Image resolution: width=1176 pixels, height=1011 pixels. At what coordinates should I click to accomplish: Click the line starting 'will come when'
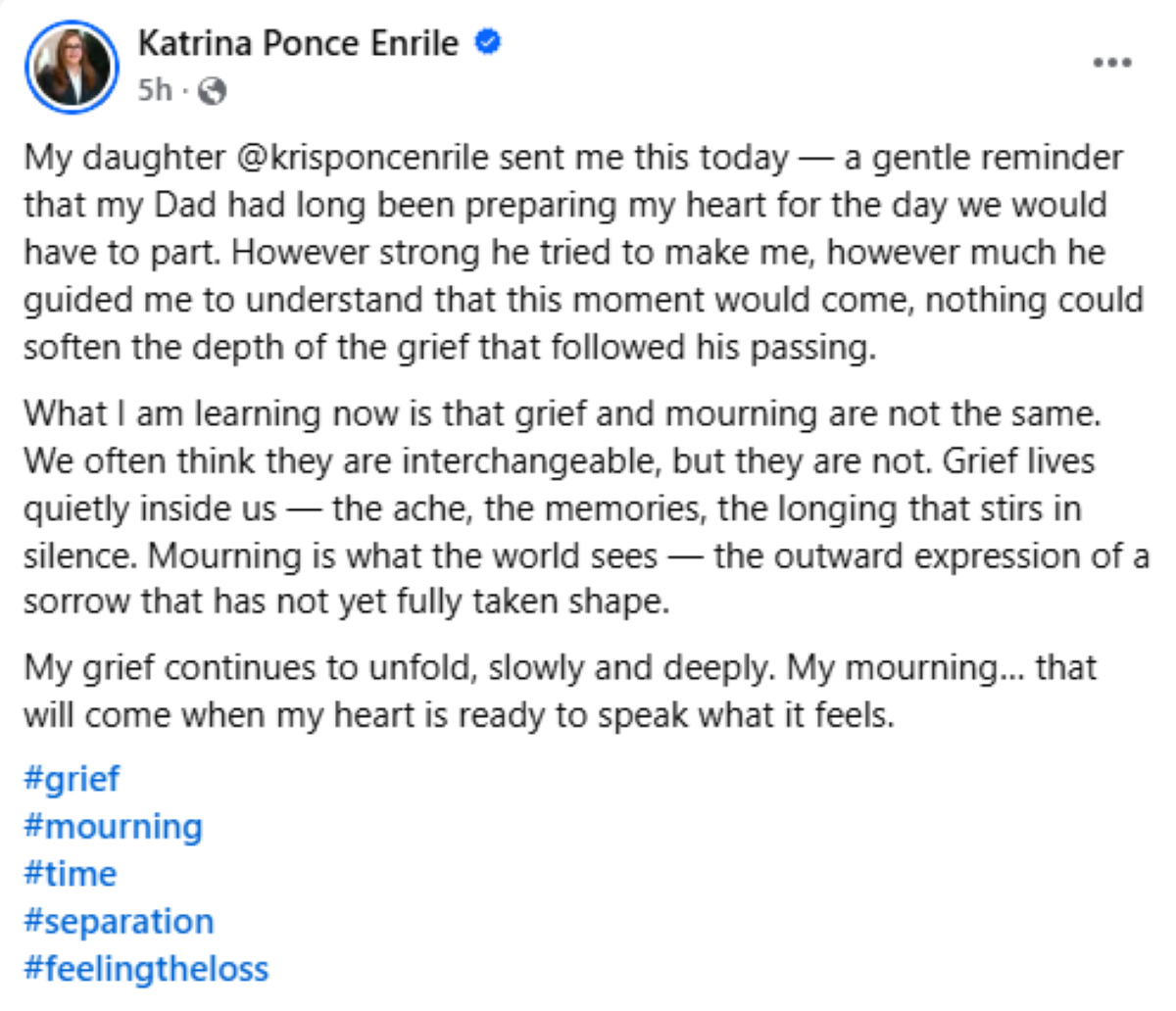coord(459,714)
